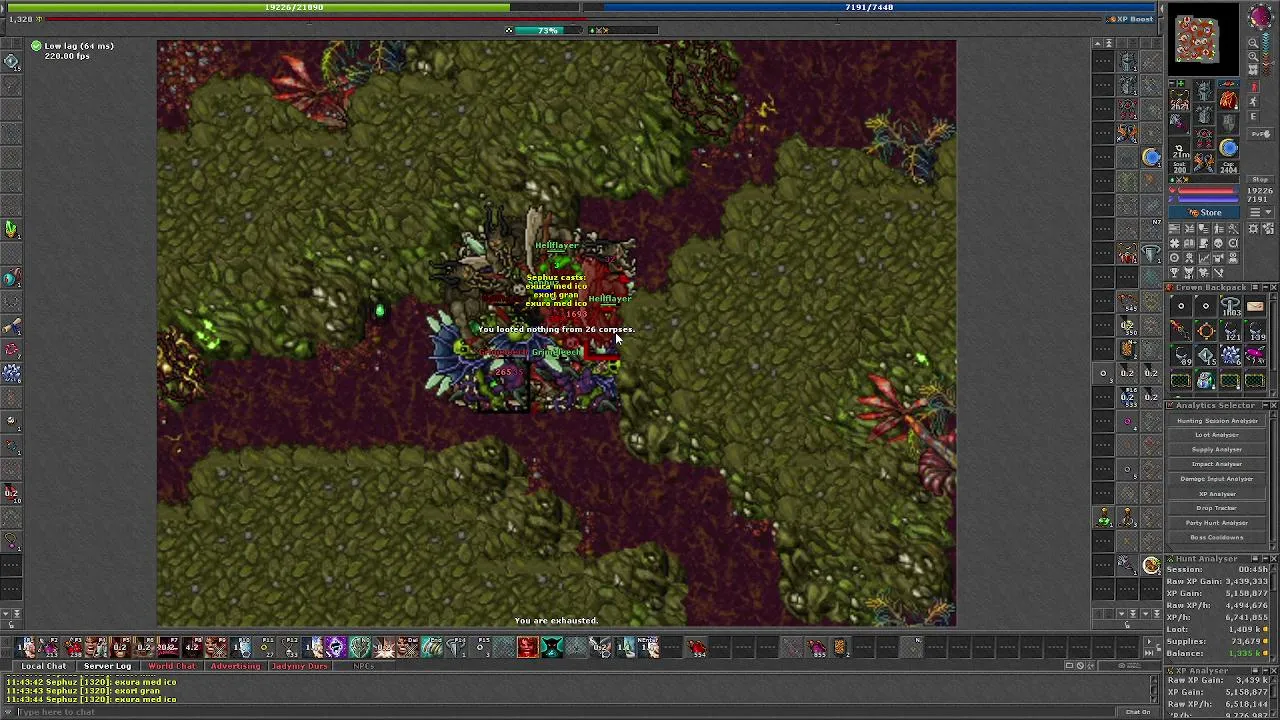This screenshot has width=1280, height=720.
Task: Select the orange ring in Crown Backpack
Action: pyautogui.click(x=1206, y=332)
